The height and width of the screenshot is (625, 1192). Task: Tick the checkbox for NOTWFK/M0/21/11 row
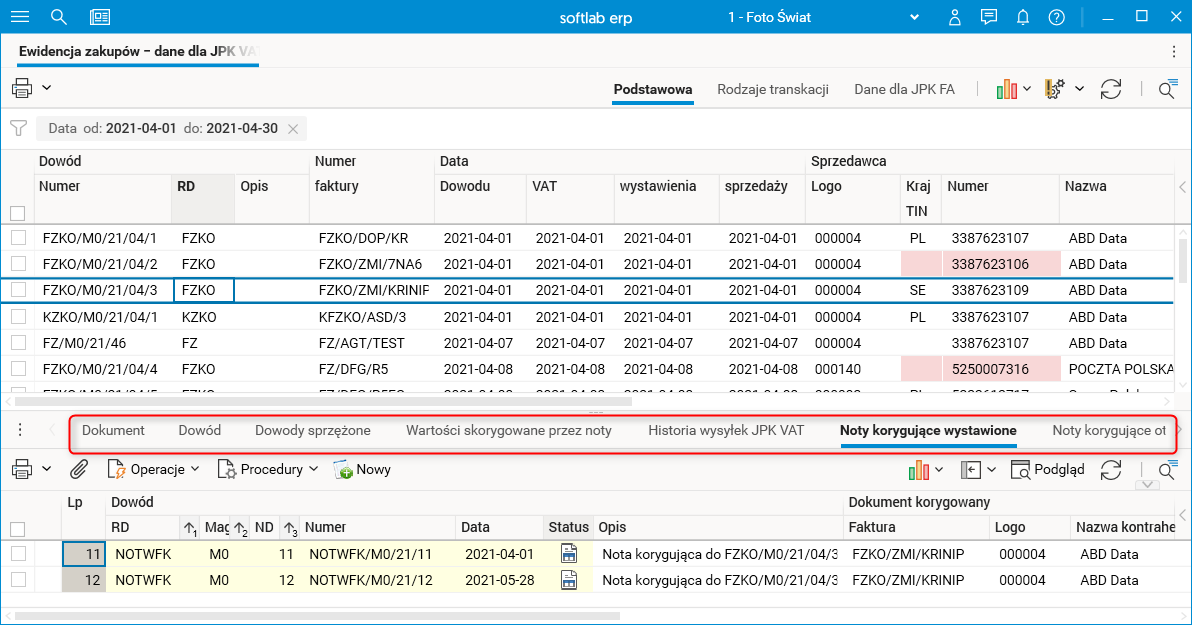pos(18,553)
